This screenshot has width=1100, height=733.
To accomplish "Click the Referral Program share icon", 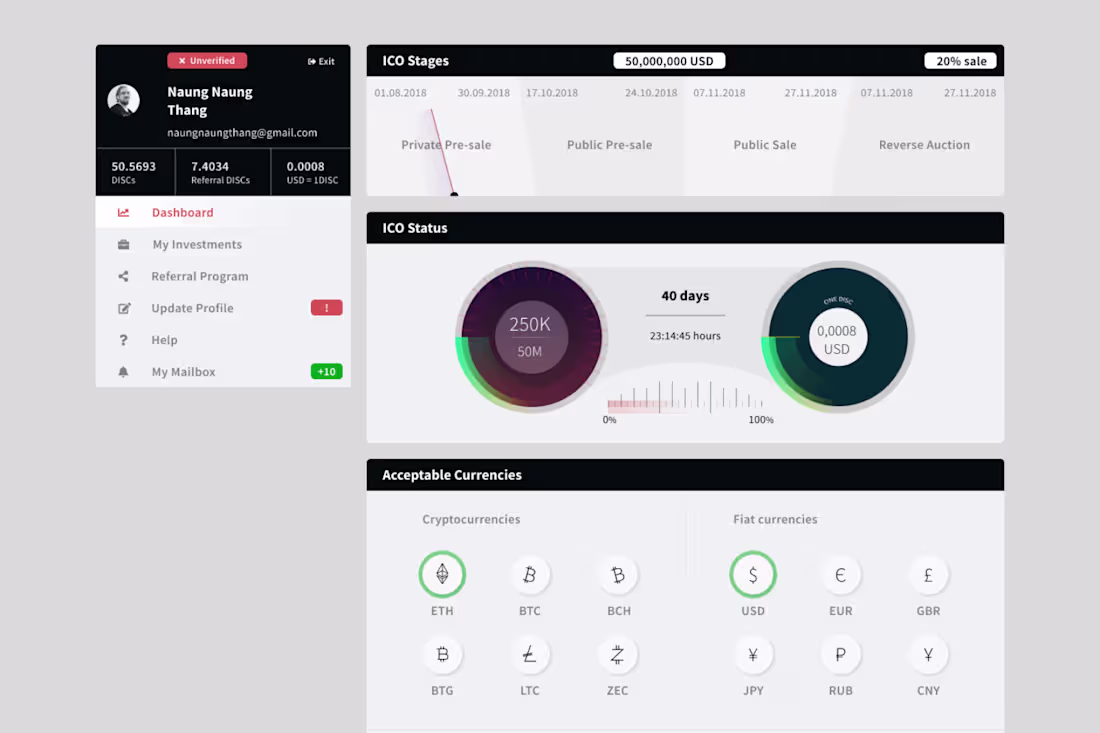I will [x=123, y=276].
